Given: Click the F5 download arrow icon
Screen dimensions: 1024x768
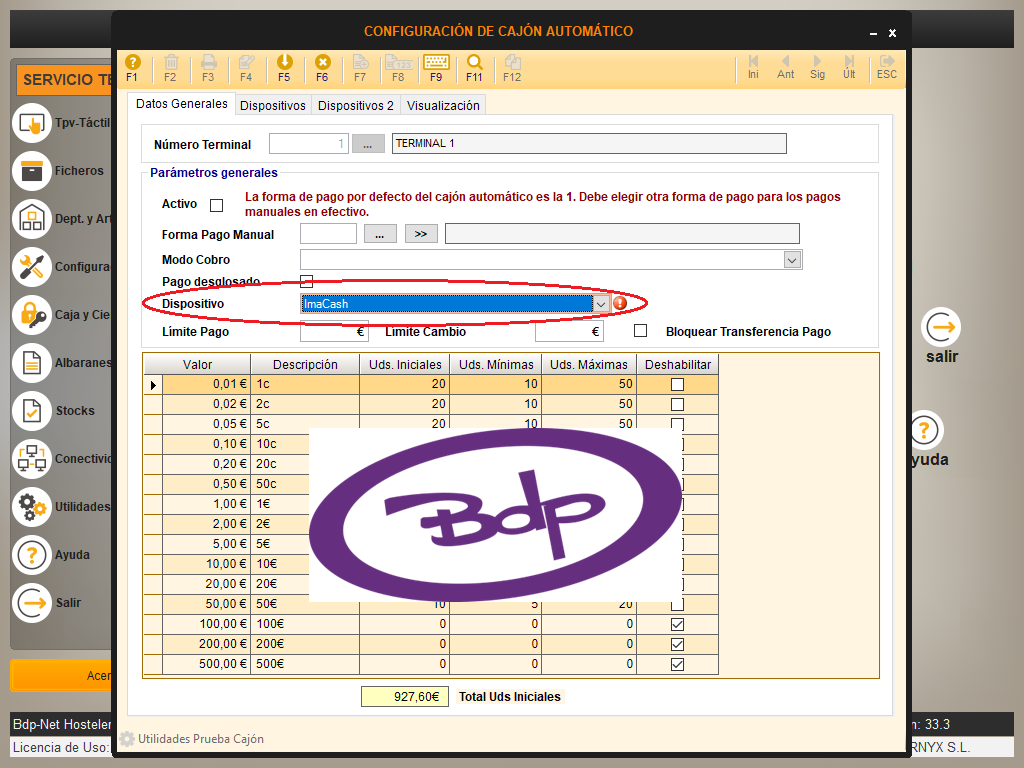Looking at the screenshot, I should tap(284, 63).
